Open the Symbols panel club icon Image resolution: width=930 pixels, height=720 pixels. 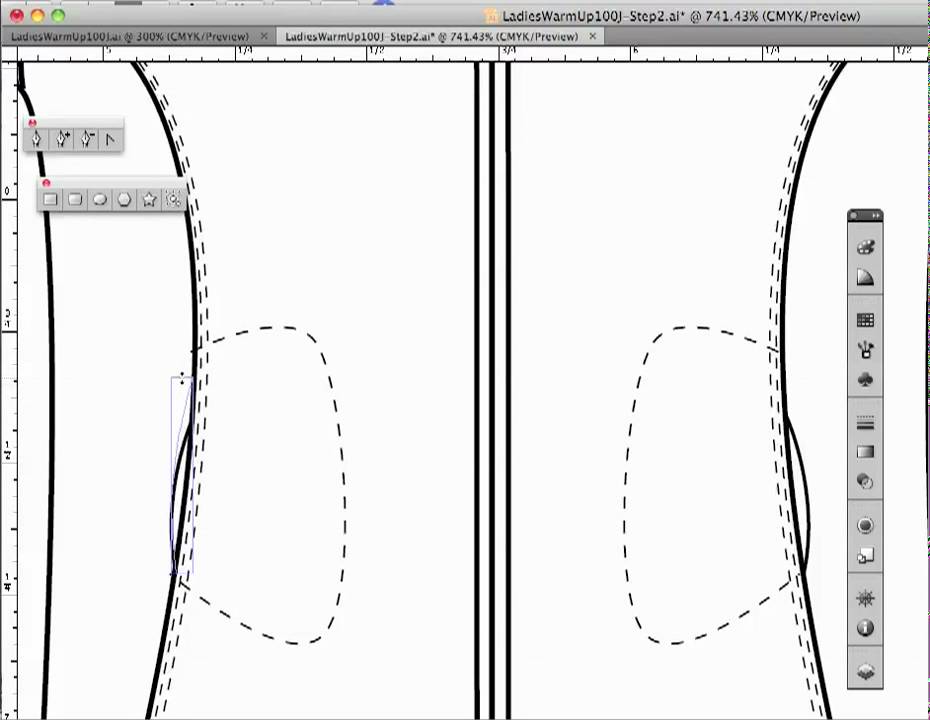tap(865, 380)
